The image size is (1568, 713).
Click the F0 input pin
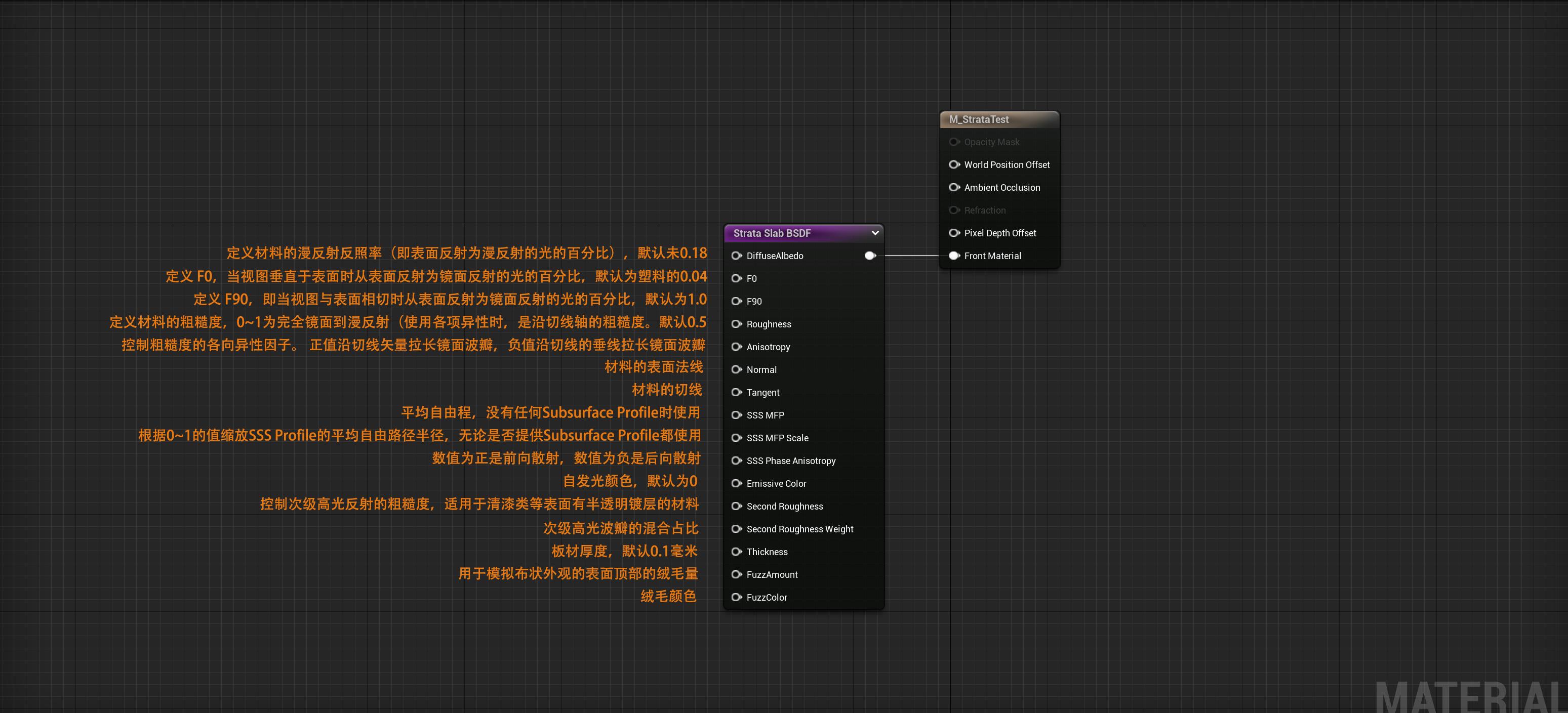[x=737, y=278]
